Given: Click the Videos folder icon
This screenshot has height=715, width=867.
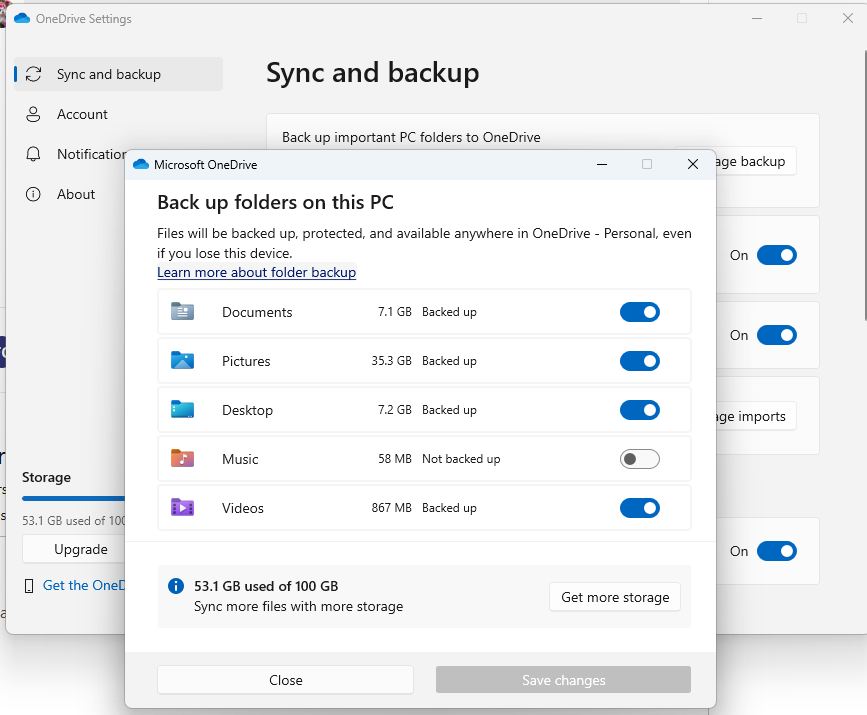Looking at the screenshot, I should click(x=184, y=508).
